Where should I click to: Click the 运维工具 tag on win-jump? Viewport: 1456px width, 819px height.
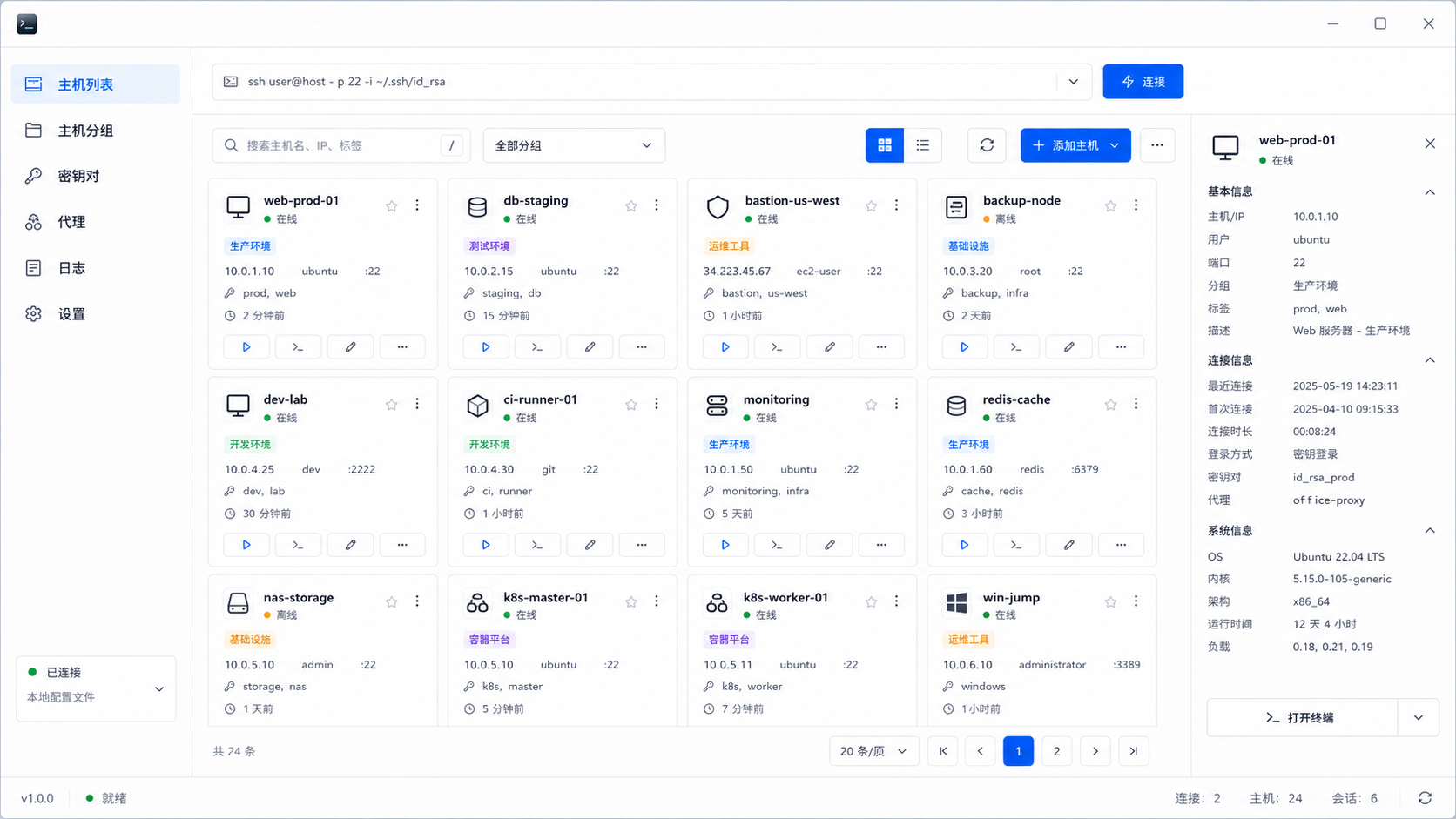[x=968, y=640]
